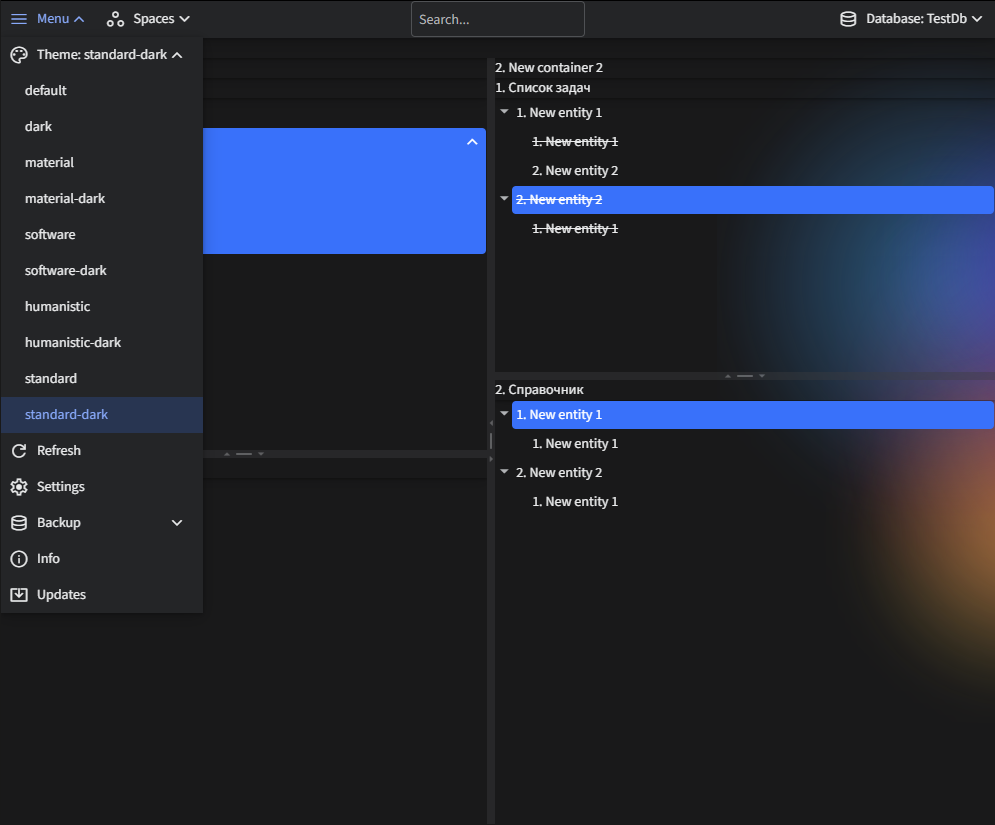Image resolution: width=995 pixels, height=825 pixels.
Task: Select child of highlighted Справочник New entity 1
Action: click(575, 444)
